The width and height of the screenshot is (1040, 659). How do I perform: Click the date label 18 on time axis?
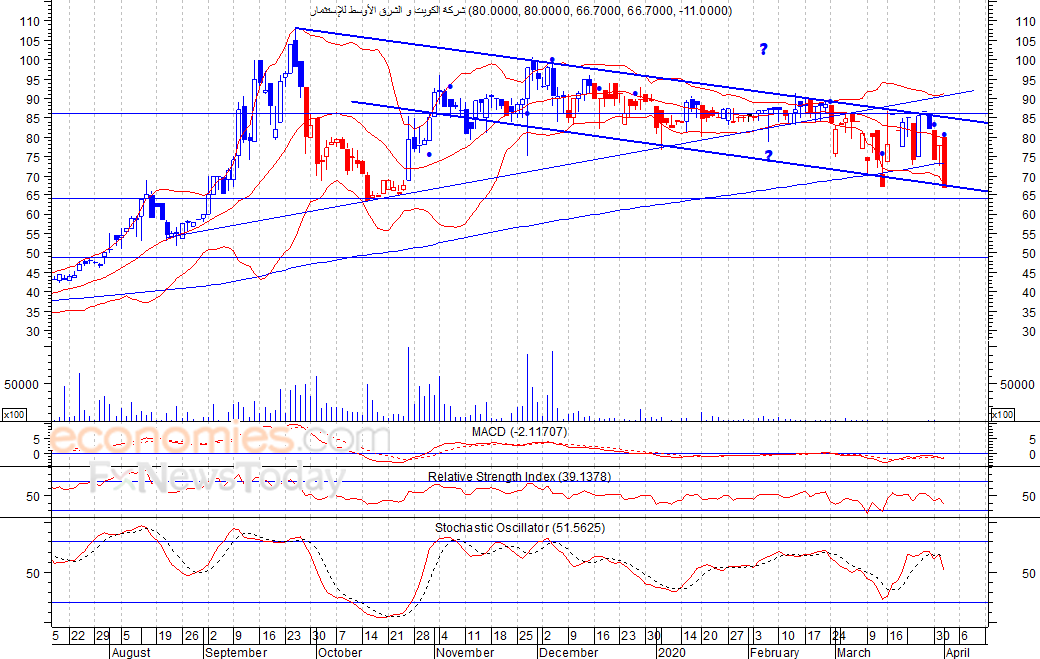point(500,636)
